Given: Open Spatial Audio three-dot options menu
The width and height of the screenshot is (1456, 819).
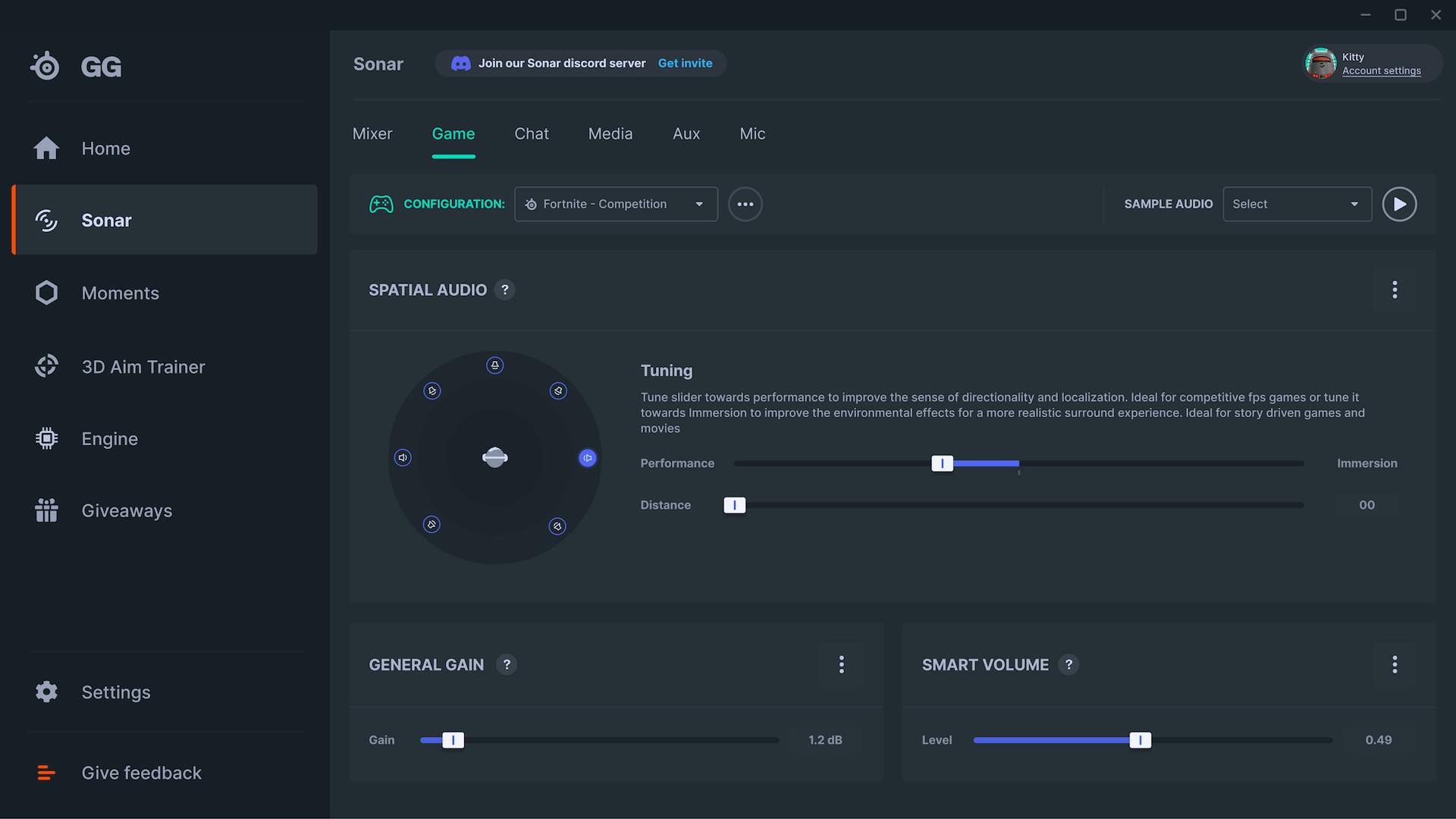Looking at the screenshot, I should click(1394, 290).
